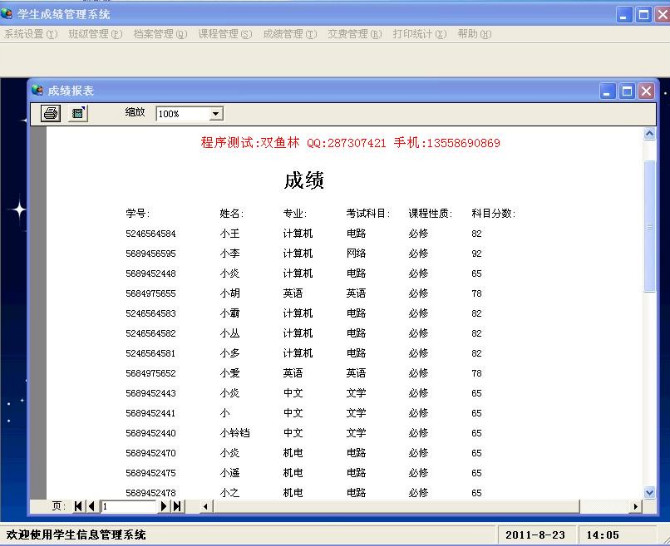Close the 成绩报表 window
Viewport: 670px width, 546px height.
click(646, 91)
